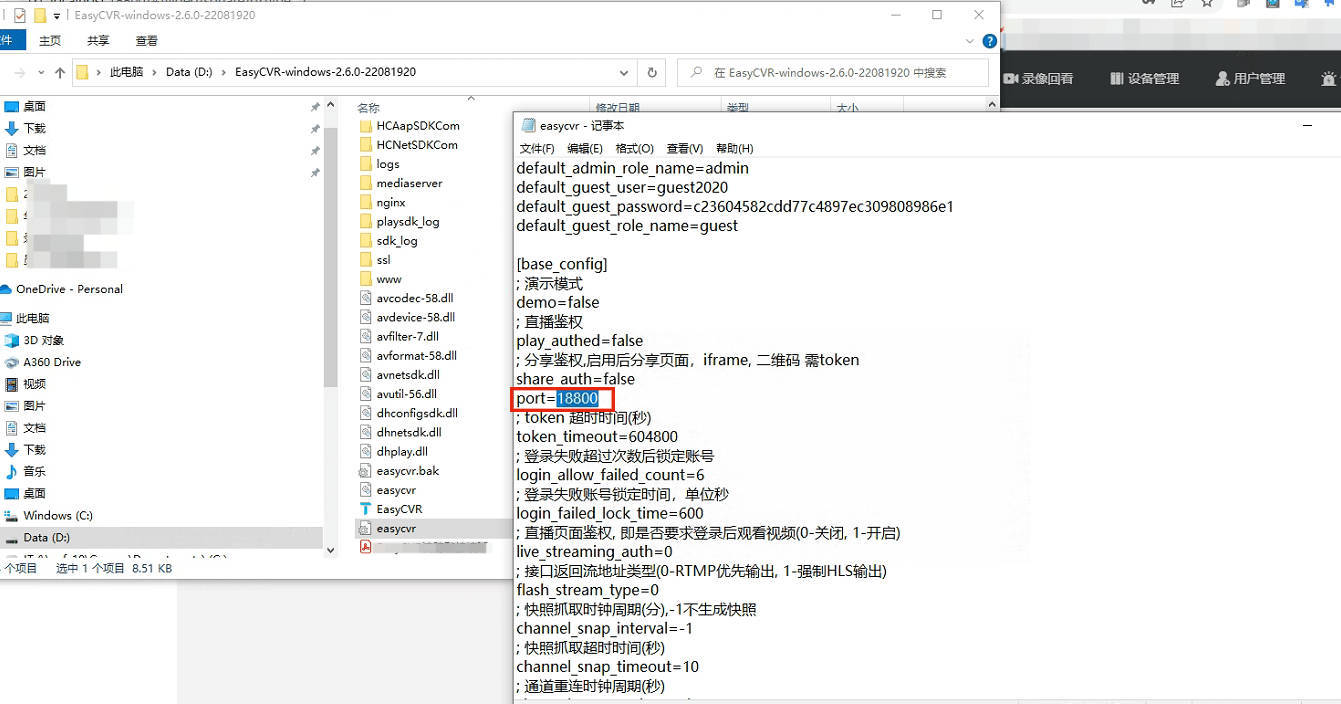Select the EasyCVR application icon

366,509
